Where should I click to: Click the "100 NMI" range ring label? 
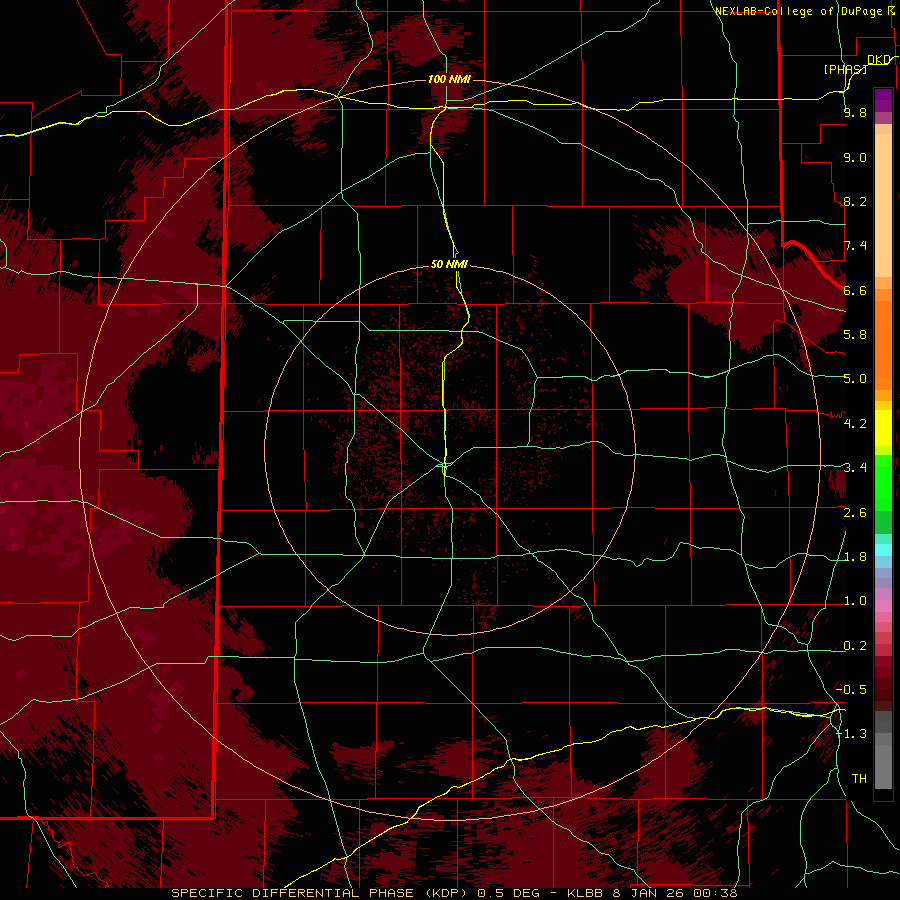(449, 79)
